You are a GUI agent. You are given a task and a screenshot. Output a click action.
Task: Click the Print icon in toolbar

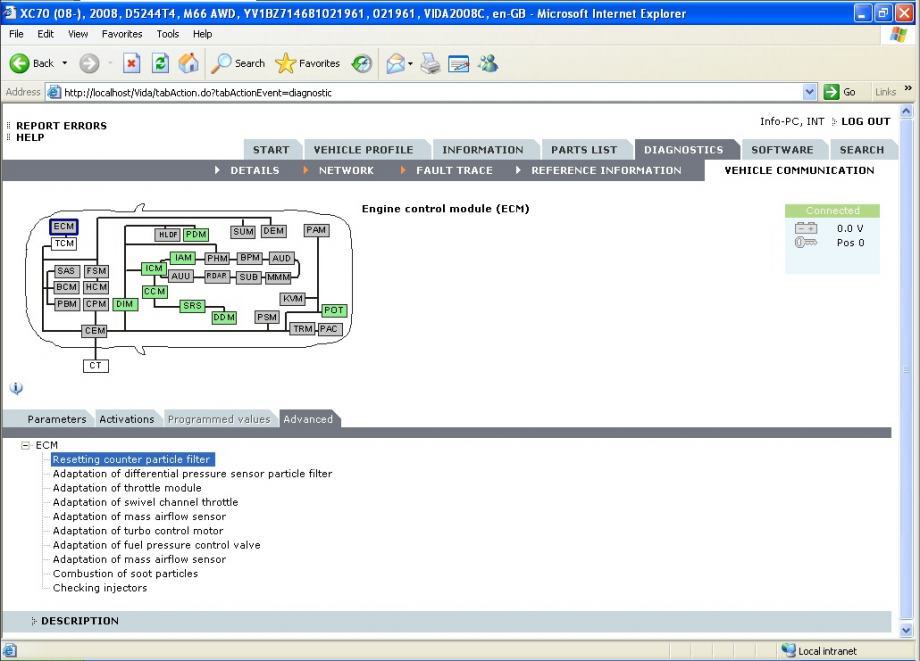click(x=430, y=63)
